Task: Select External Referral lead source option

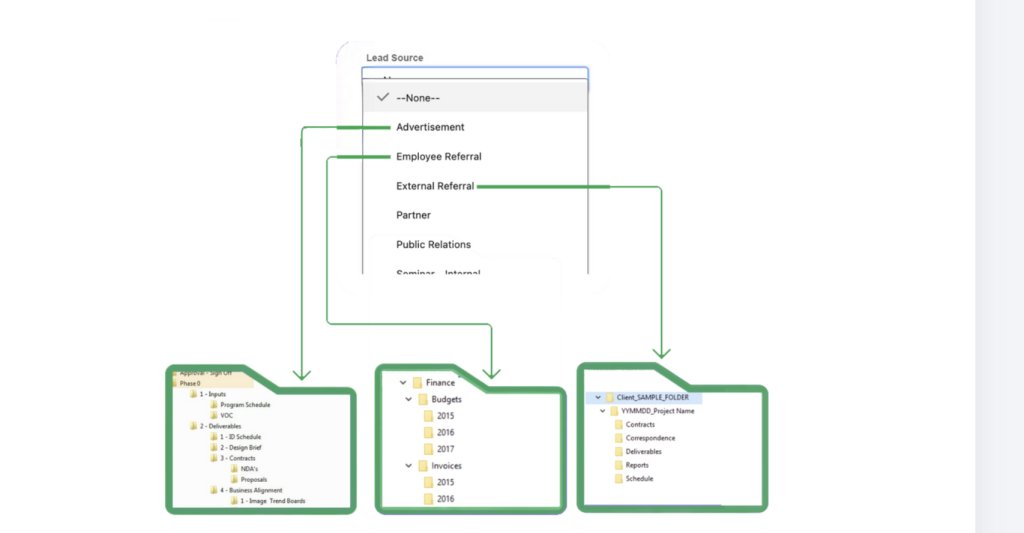Action: pos(435,186)
